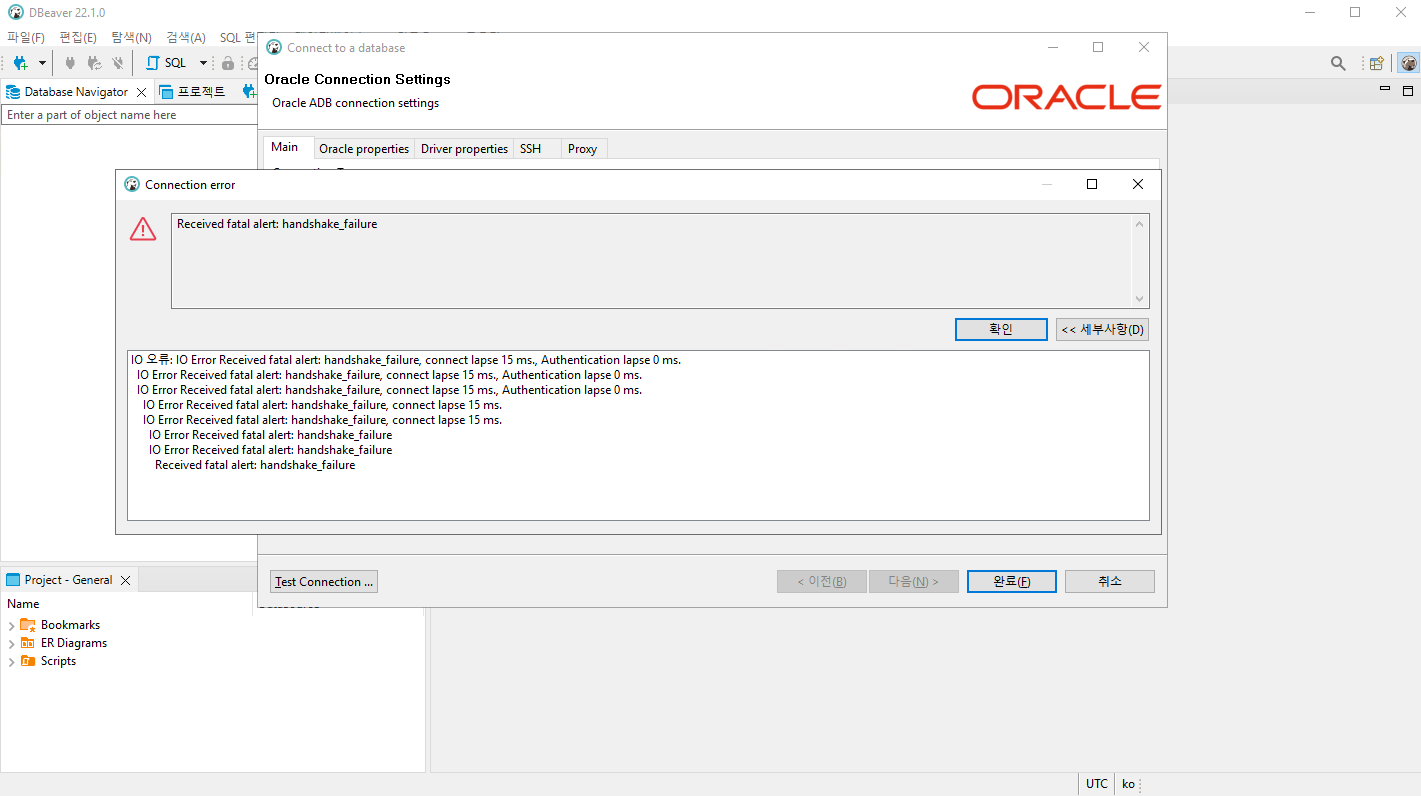Click the red warning triangle icon
This screenshot has width=1421, height=796.
(143, 229)
